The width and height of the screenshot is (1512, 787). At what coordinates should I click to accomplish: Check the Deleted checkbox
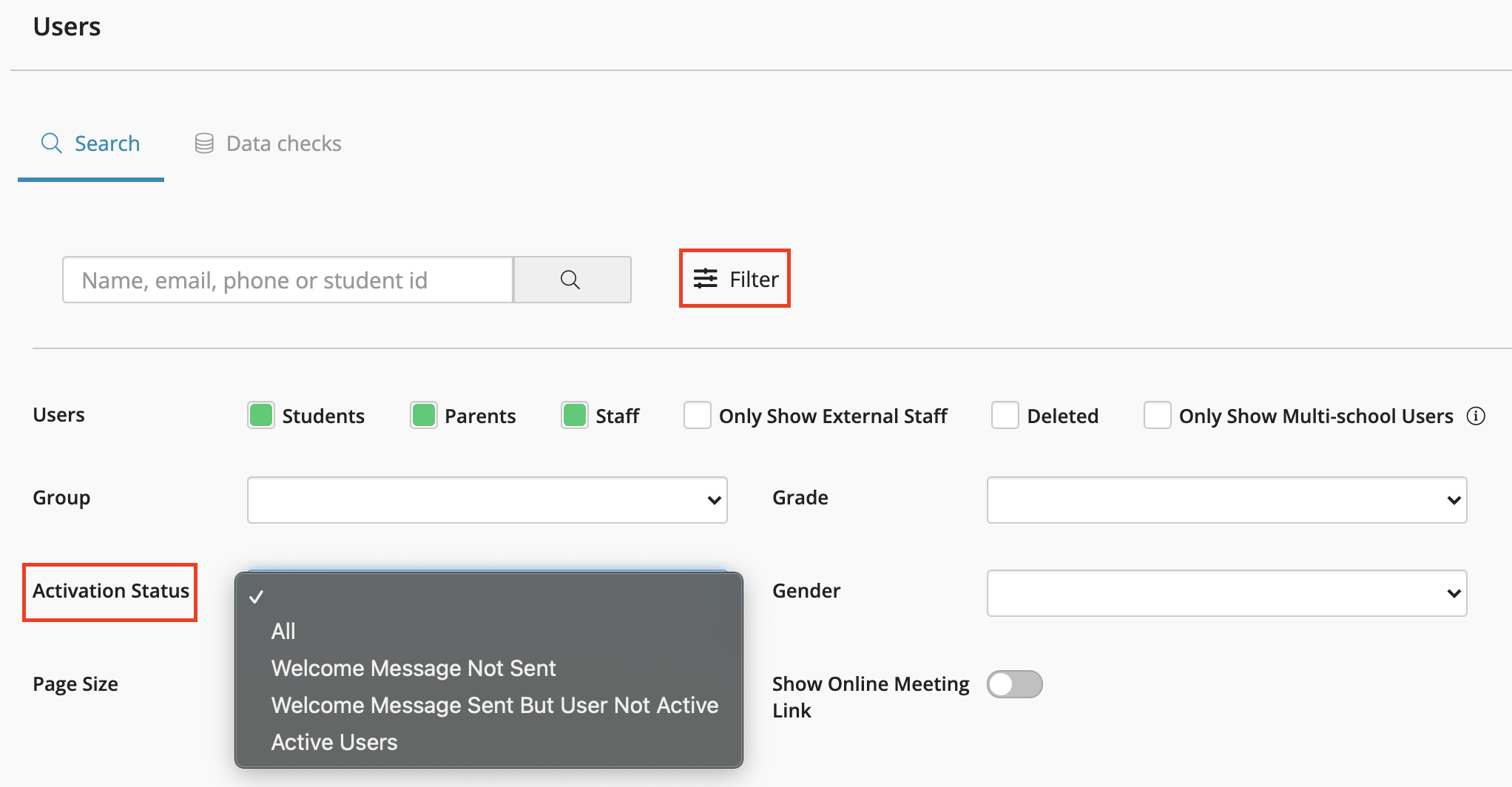(1005, 415)
